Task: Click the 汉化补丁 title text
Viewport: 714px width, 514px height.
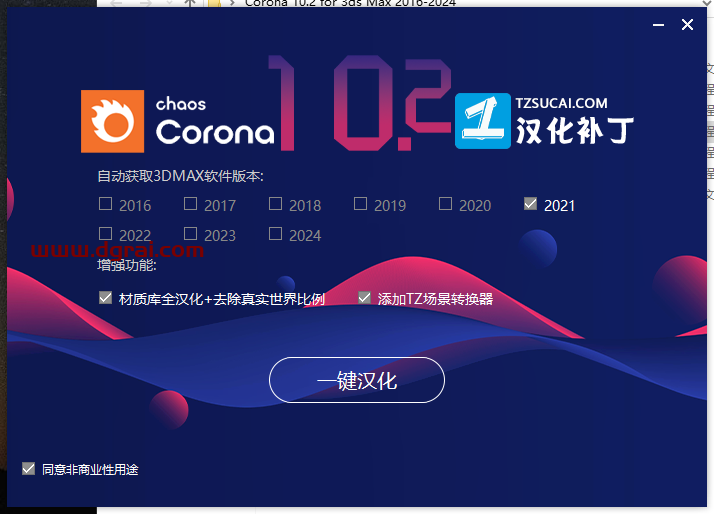Action: pyautogui.click(x=575, y=131)
